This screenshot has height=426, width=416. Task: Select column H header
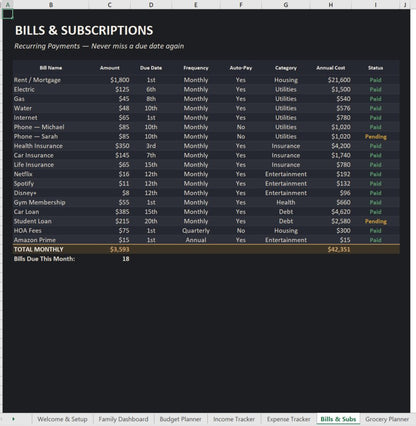coord(330,5)
